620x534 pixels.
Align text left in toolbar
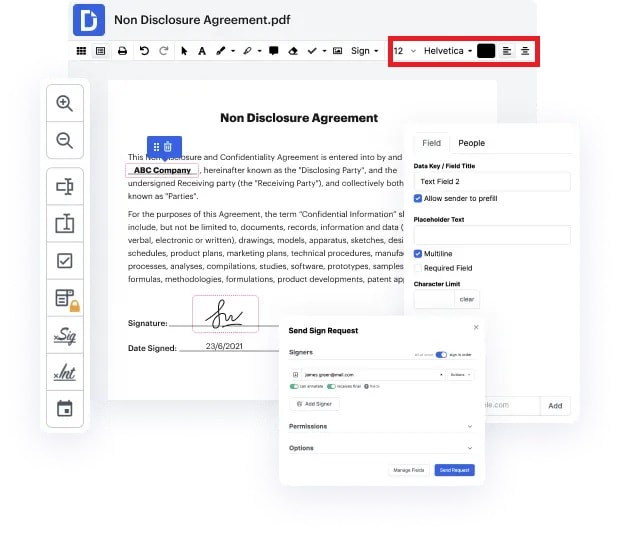point(507,51)
